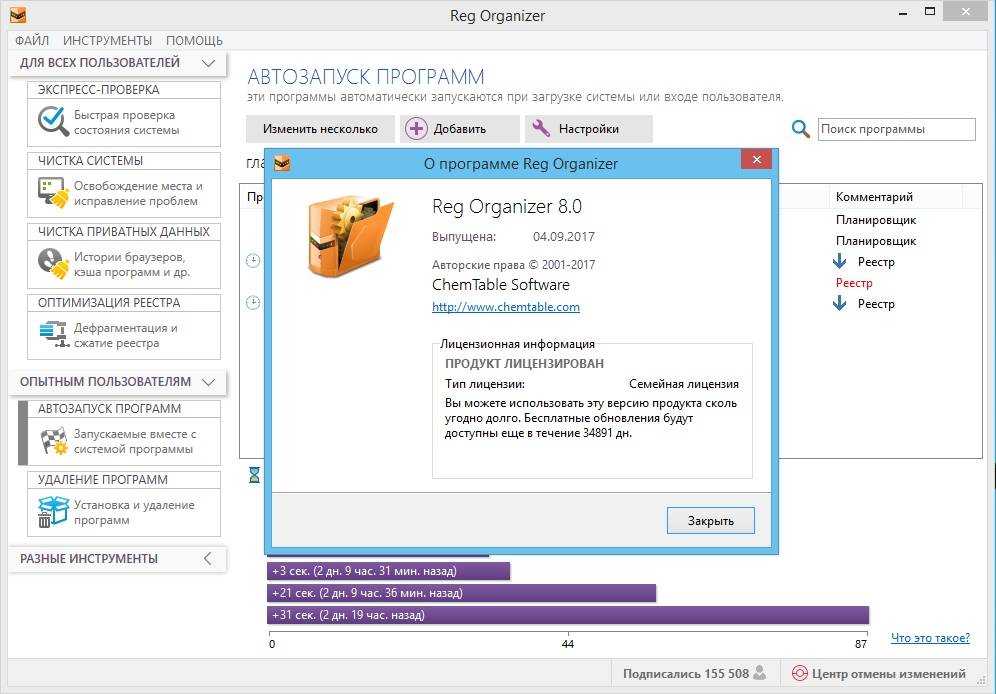
Task: Click the private data cleaning icon
Action: (53, 264)
